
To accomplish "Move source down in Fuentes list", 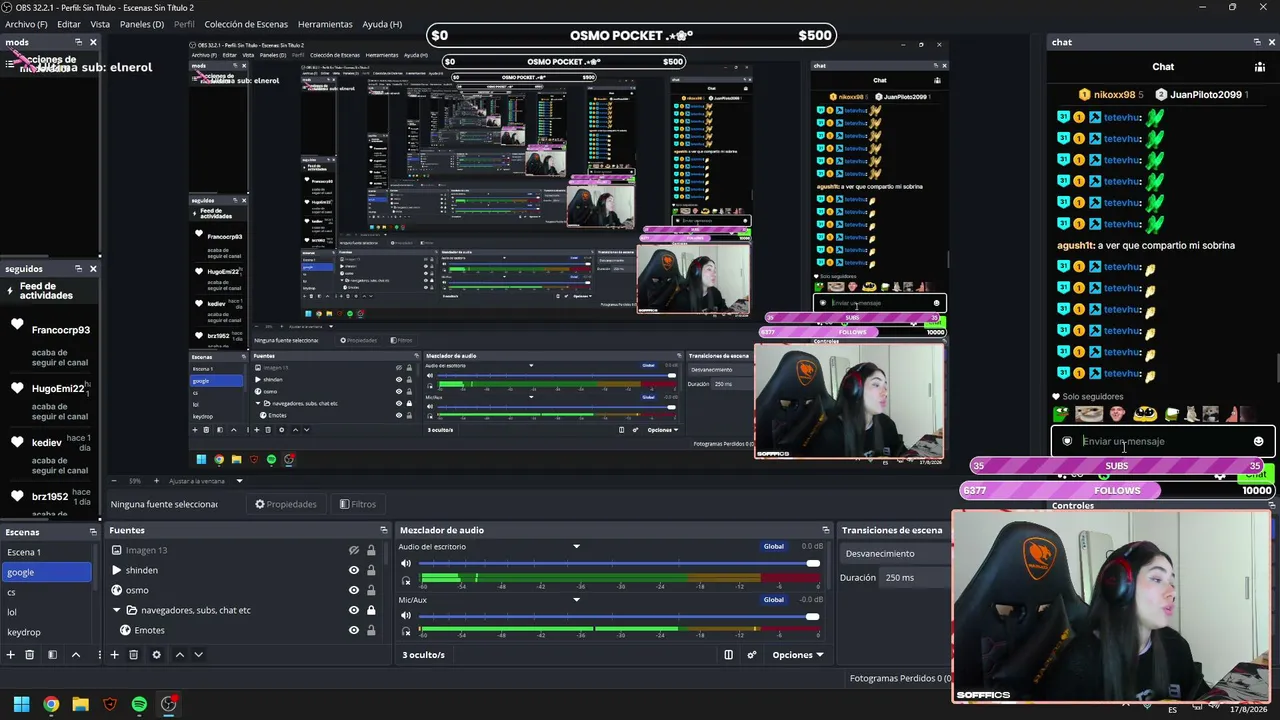I will click(198, 655).
